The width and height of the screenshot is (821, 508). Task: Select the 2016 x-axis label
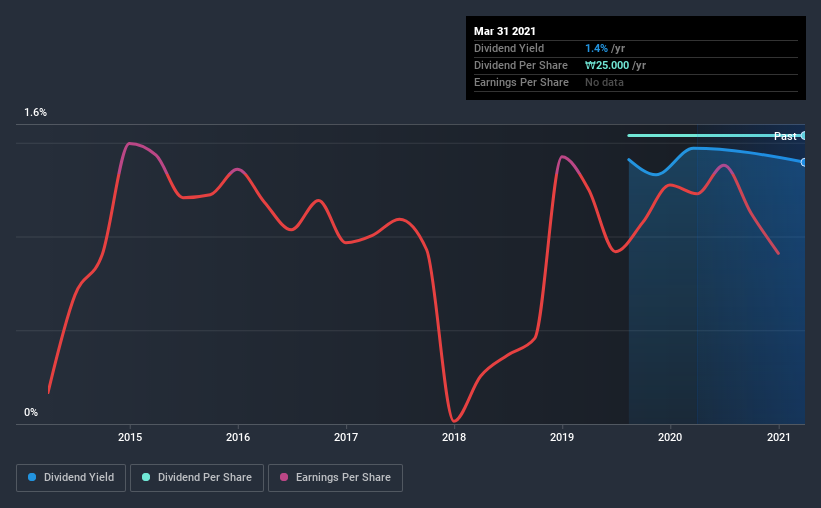(x=238, y=437)
